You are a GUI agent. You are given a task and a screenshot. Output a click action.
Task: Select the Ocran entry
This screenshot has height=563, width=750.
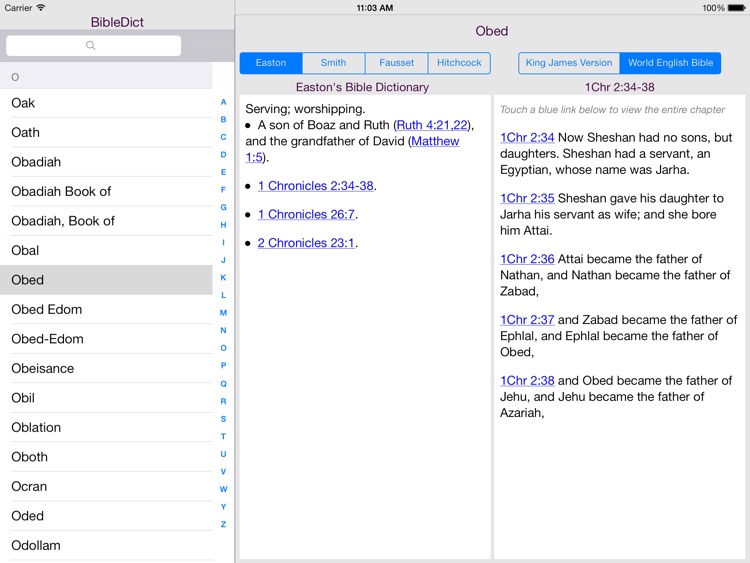[x=106, y=486]
